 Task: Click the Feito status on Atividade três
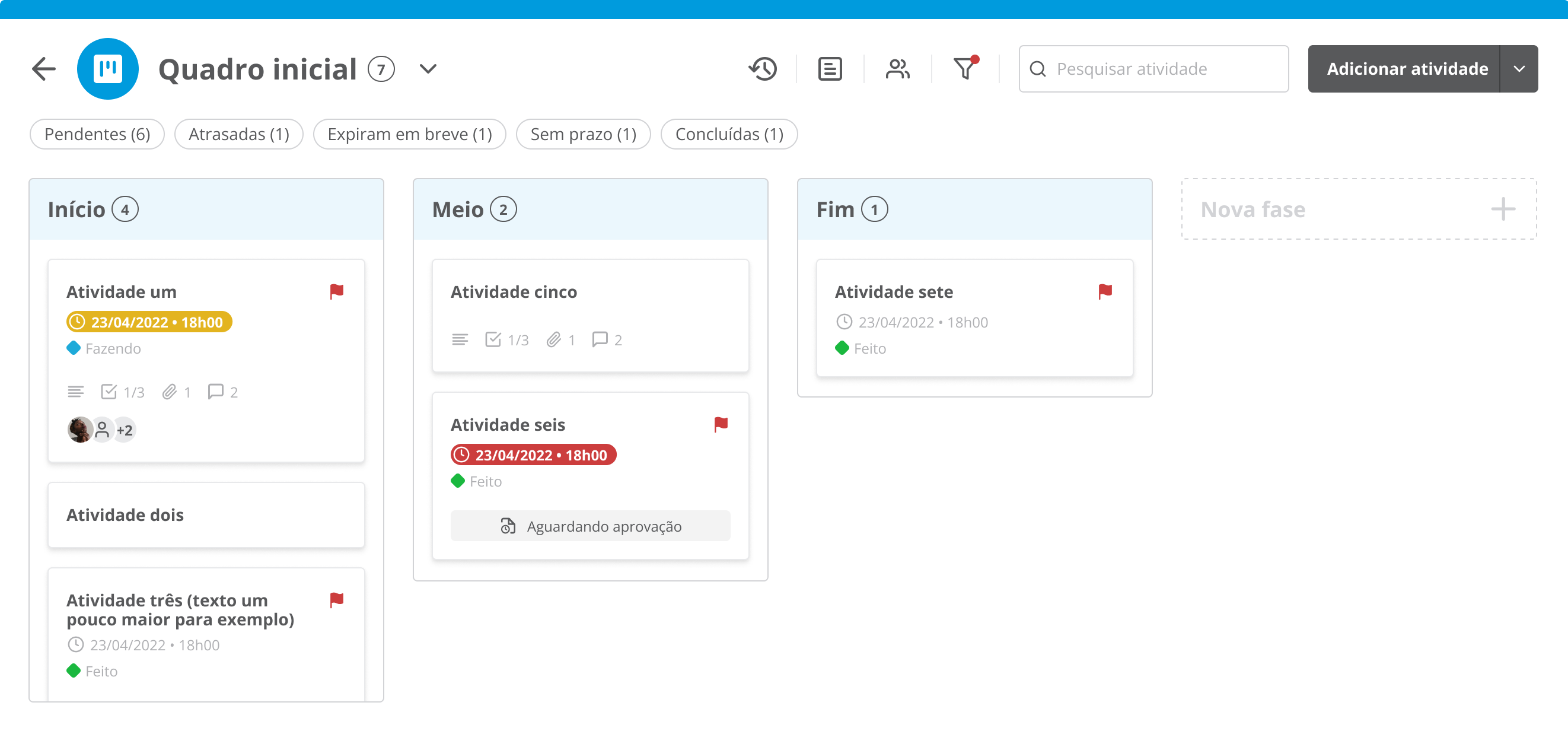pos(93,671)
